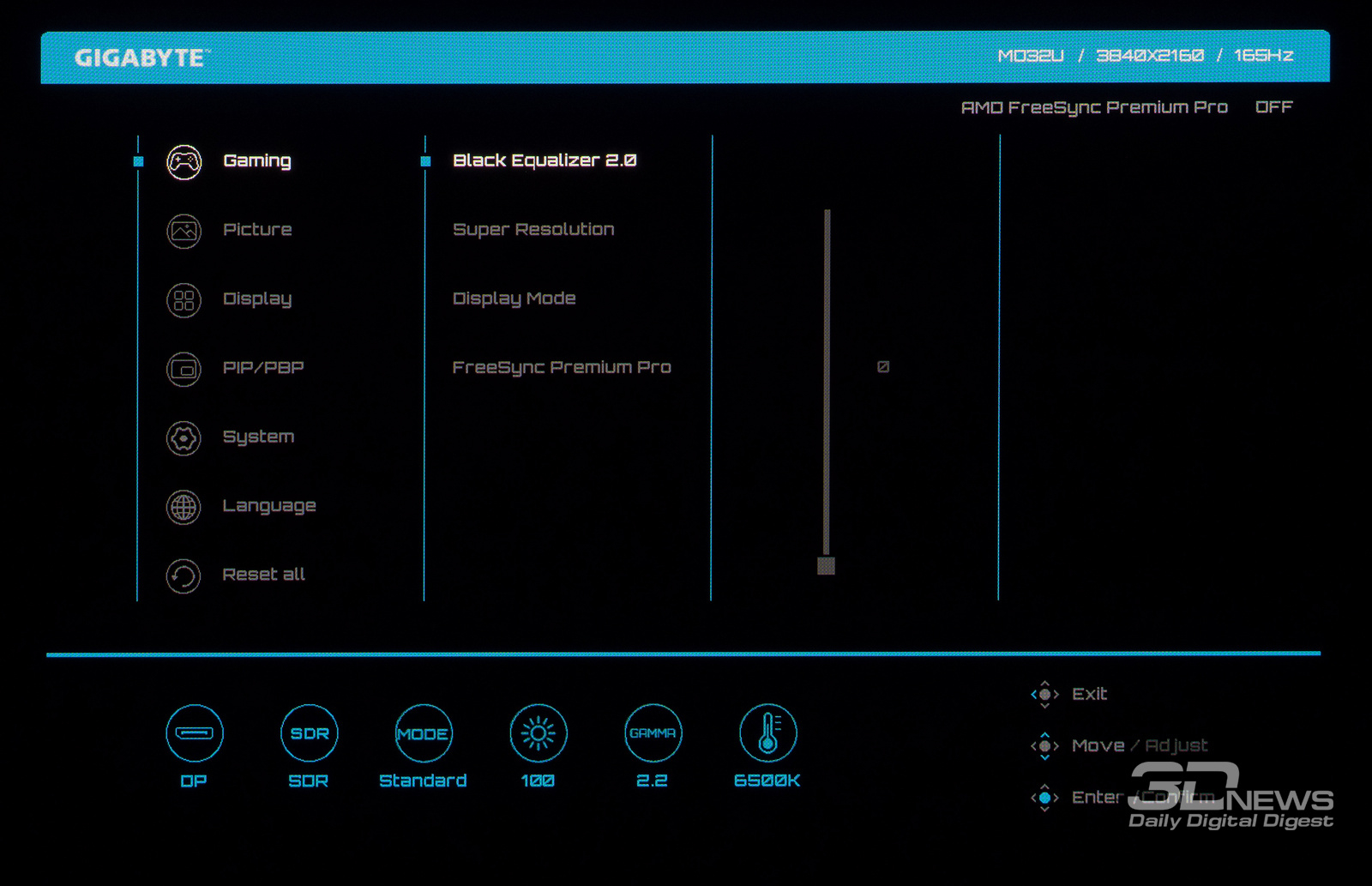Click the DP input port icon
The height and width of the screenshot is (886, 1372).
[x=195, y=733]
